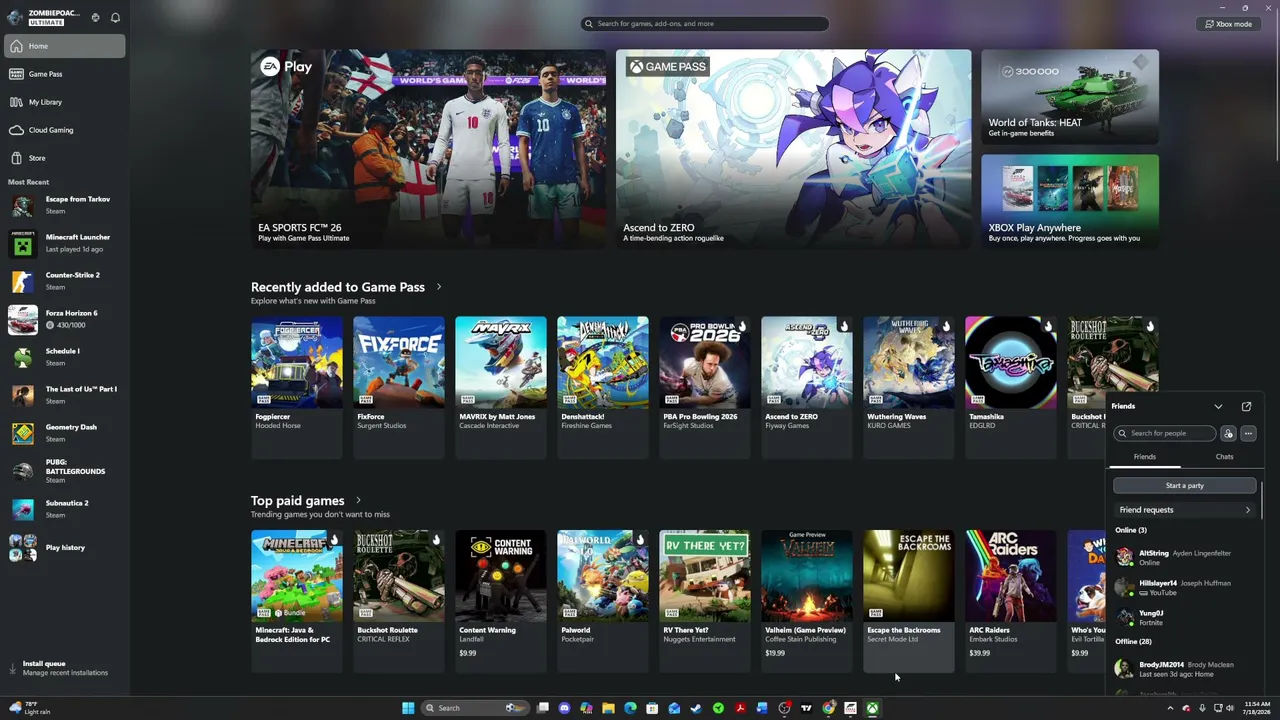Viewport: 1280px width, 720px height.
Task: Open File Explorer from the taskbar
Action: (x=608, y=708)
